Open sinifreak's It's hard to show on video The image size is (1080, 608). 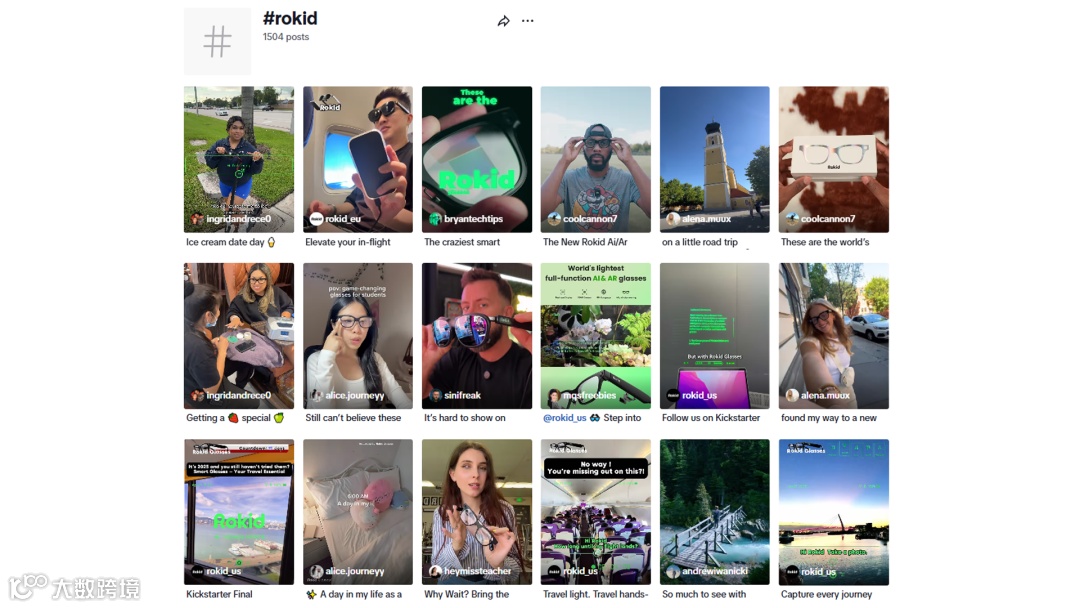(477, 336)
